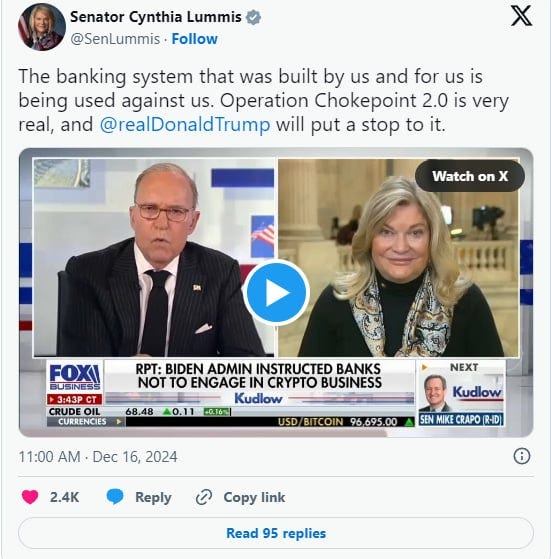
Task: Click the verified badge next to the name
Action: (253, 17)
